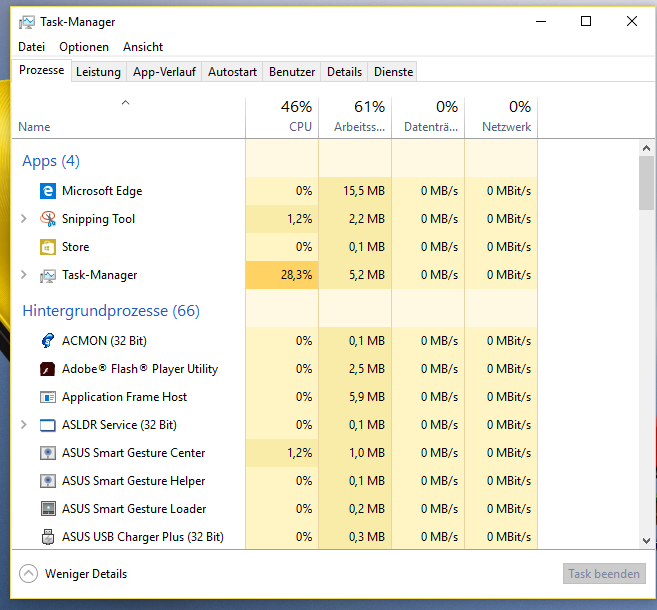Expand the Snipping Tool process group
Image resolution: width=657 pixels, height=610 pixels.
24,219
